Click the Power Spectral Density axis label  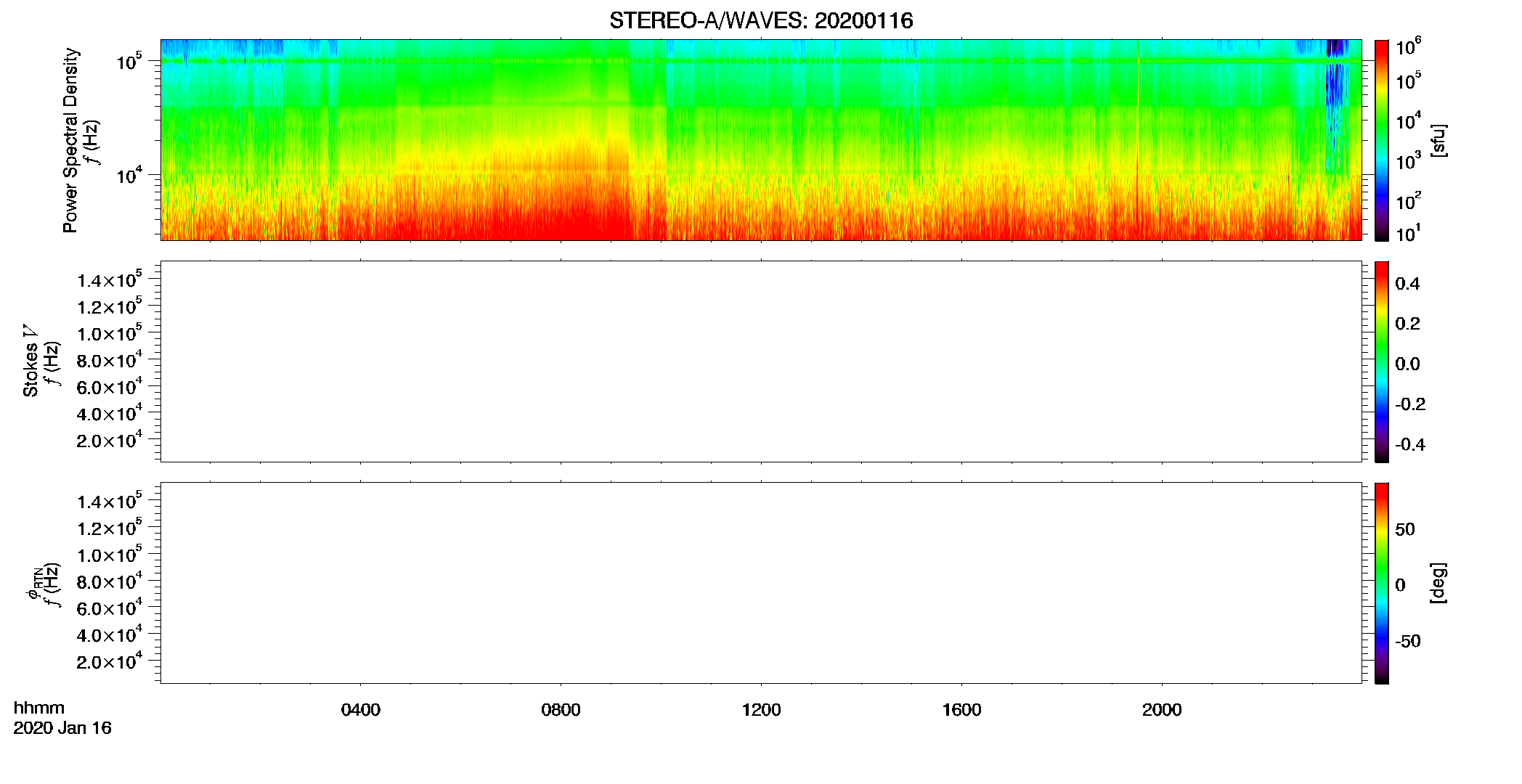point(70,140)
